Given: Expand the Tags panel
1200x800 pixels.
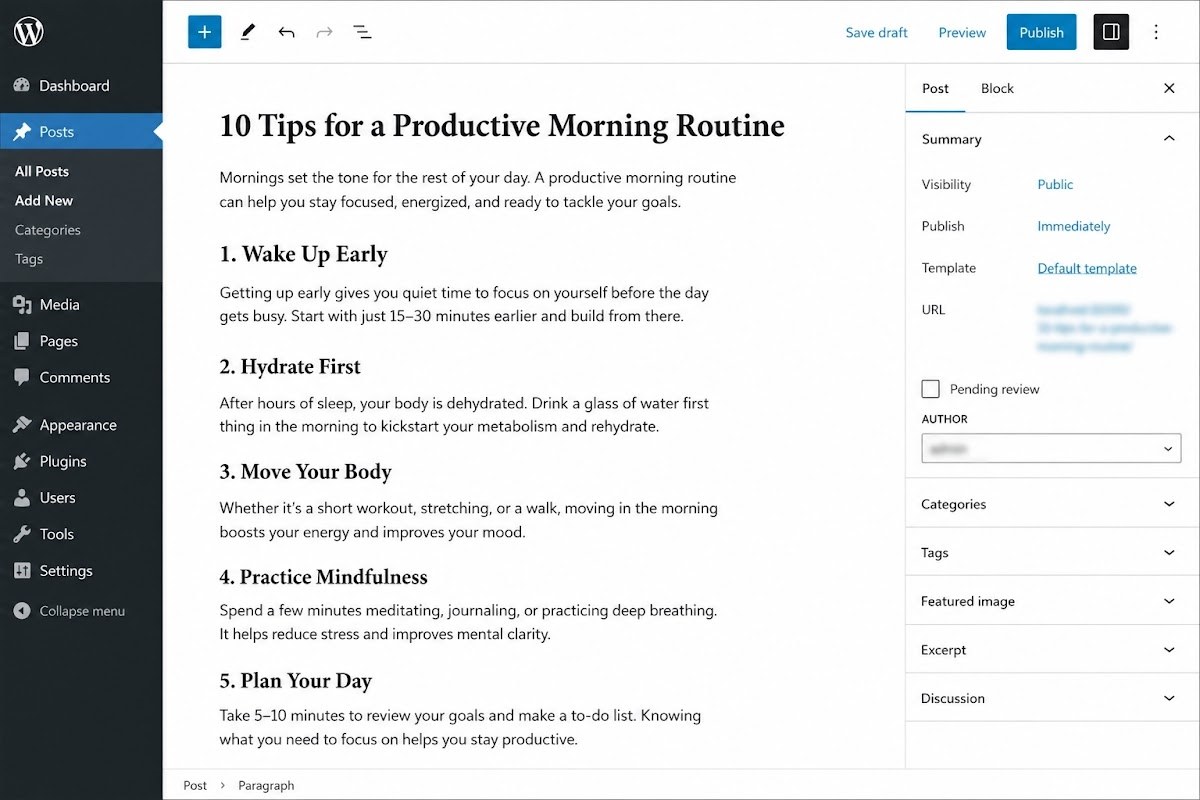Looking at the screenshot, I should click(x=1052, y=552).
